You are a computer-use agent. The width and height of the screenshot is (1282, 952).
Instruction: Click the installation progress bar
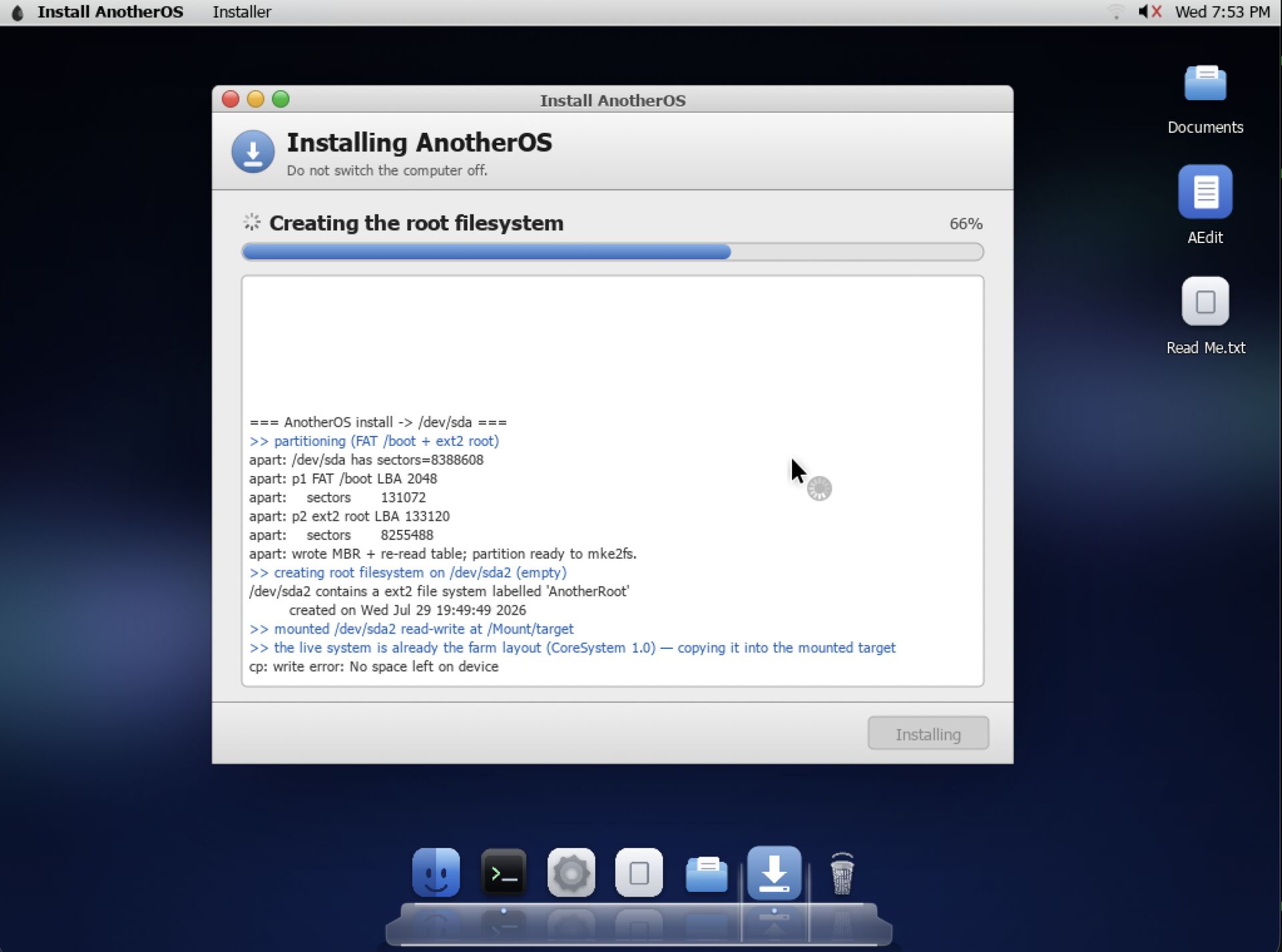(612, 252)
